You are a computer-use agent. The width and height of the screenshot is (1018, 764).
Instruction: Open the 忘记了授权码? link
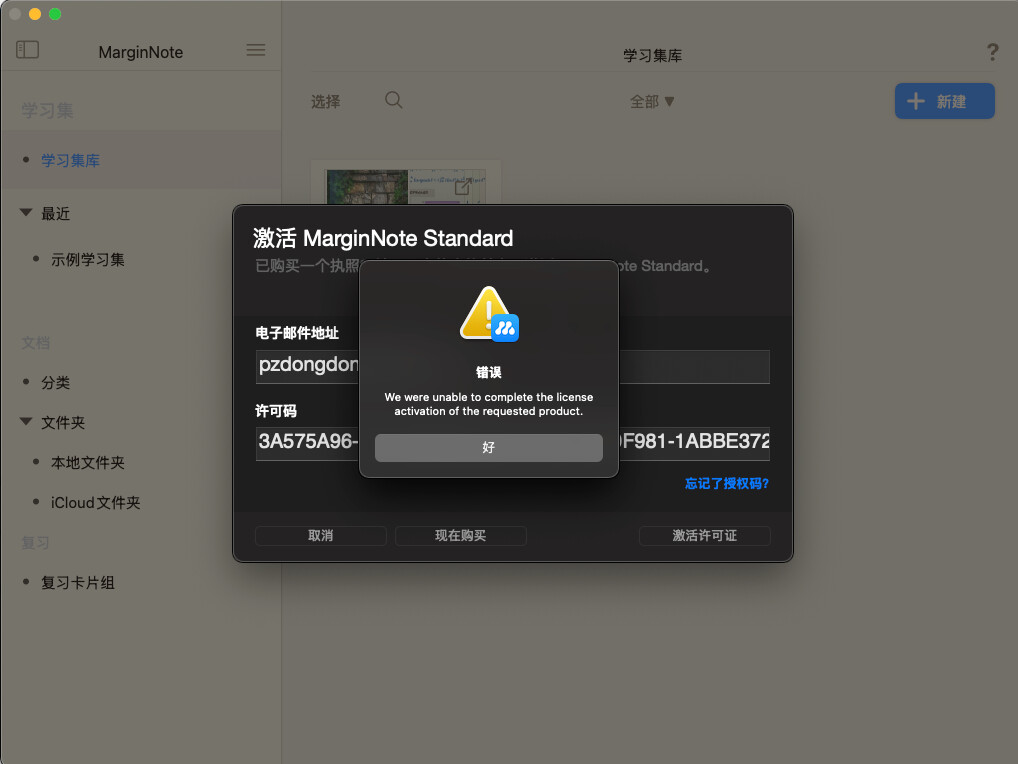click(726, 484)
